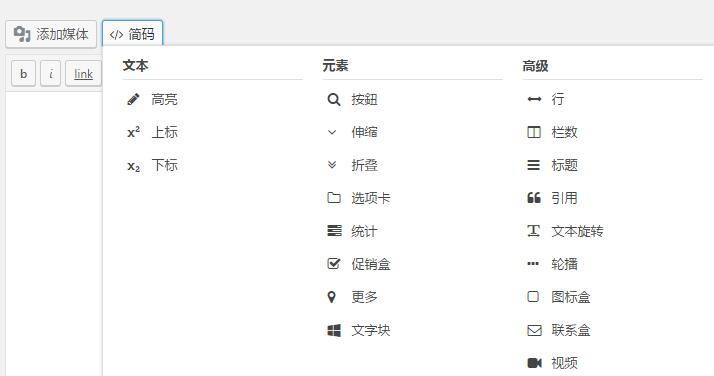Click the square icon beside 图标盒
714x376 pixels.
(533, 297)
